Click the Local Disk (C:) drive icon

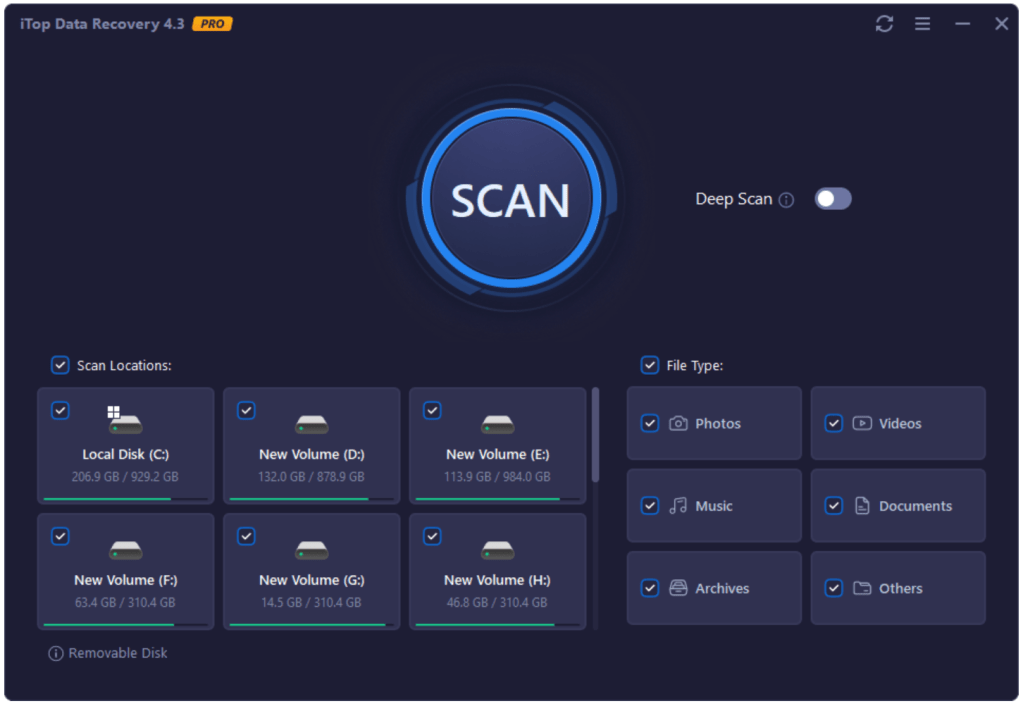coord(125,421)
